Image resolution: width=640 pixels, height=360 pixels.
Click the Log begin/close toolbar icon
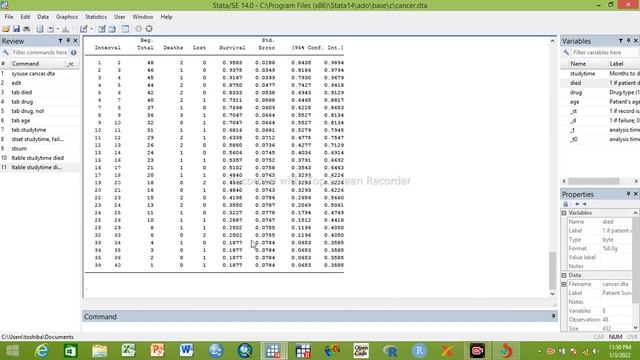click(40, 29)
